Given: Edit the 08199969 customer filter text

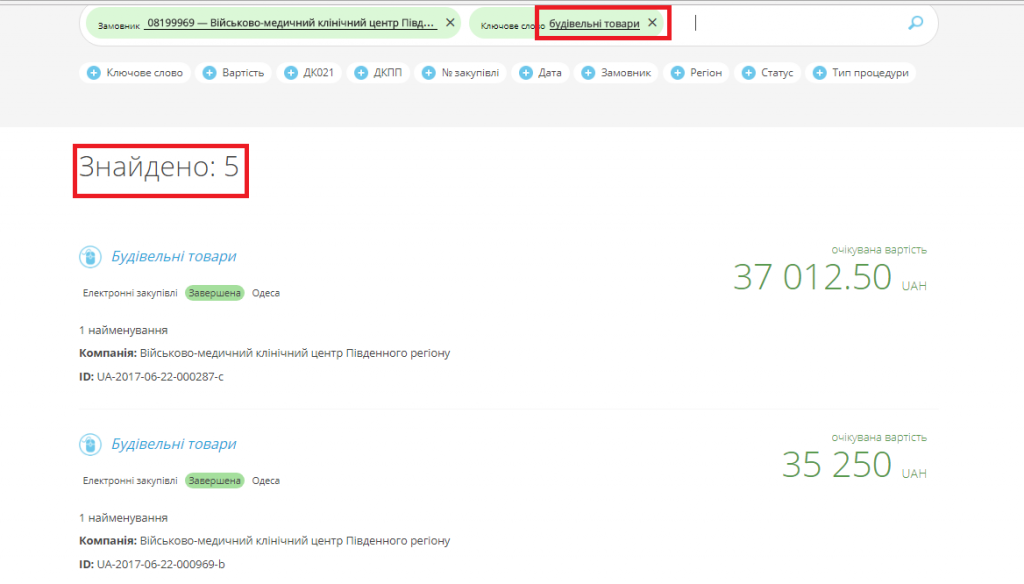Looking at the screenshot, I should [290, 22].
